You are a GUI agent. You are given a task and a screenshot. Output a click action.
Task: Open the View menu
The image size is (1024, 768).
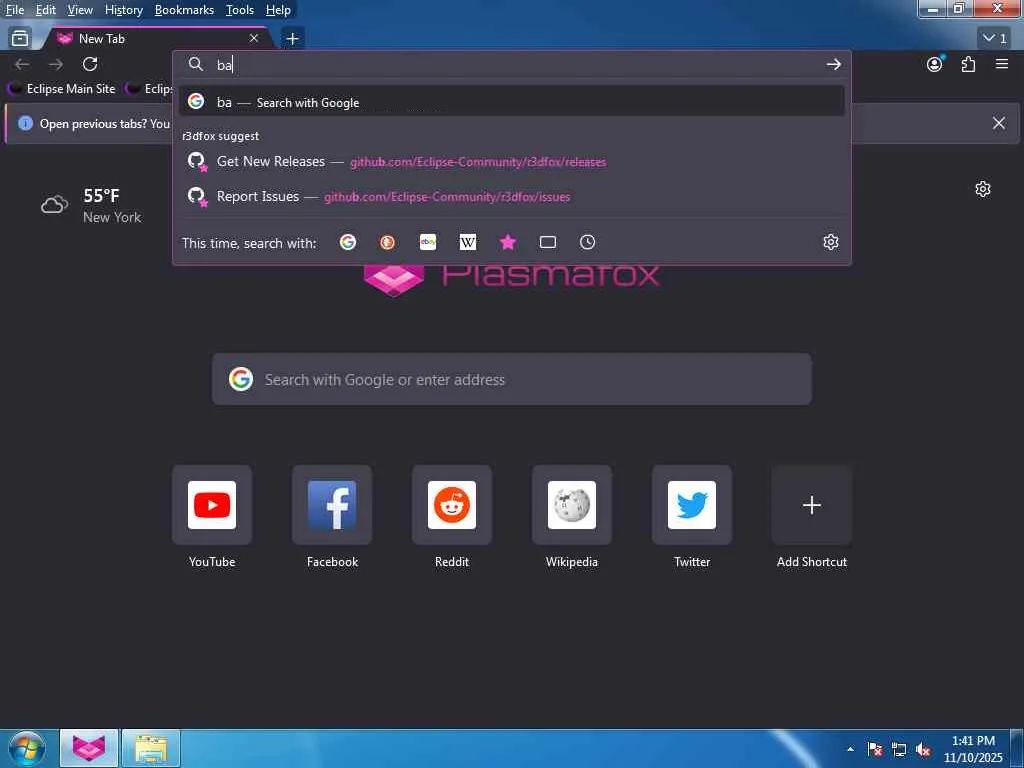[x=80, y=10]
